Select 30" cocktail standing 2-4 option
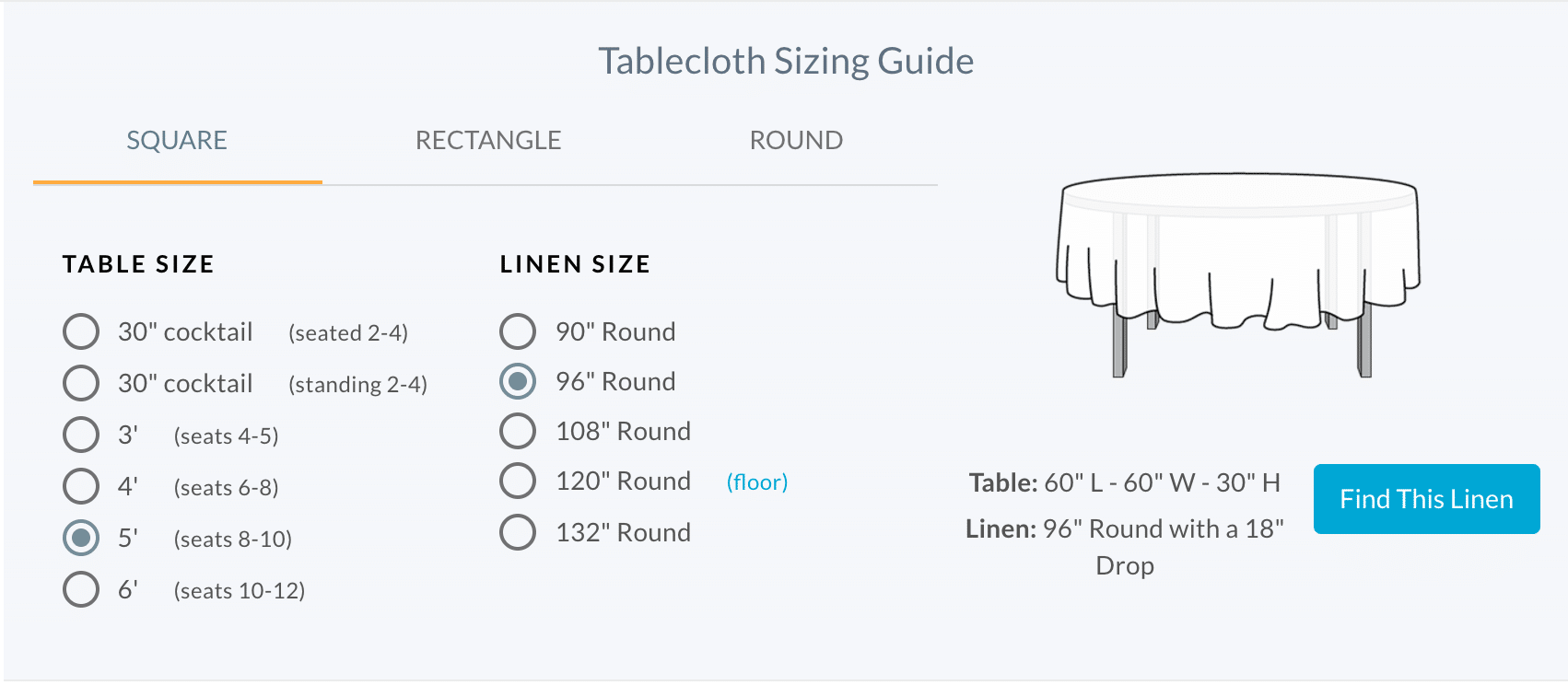 pos(81,383)
